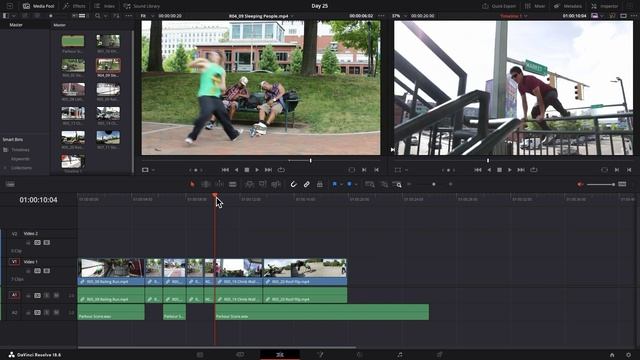The image size is (640, 360).
Task: Open Timeline View Options icon
Action: 10,184
